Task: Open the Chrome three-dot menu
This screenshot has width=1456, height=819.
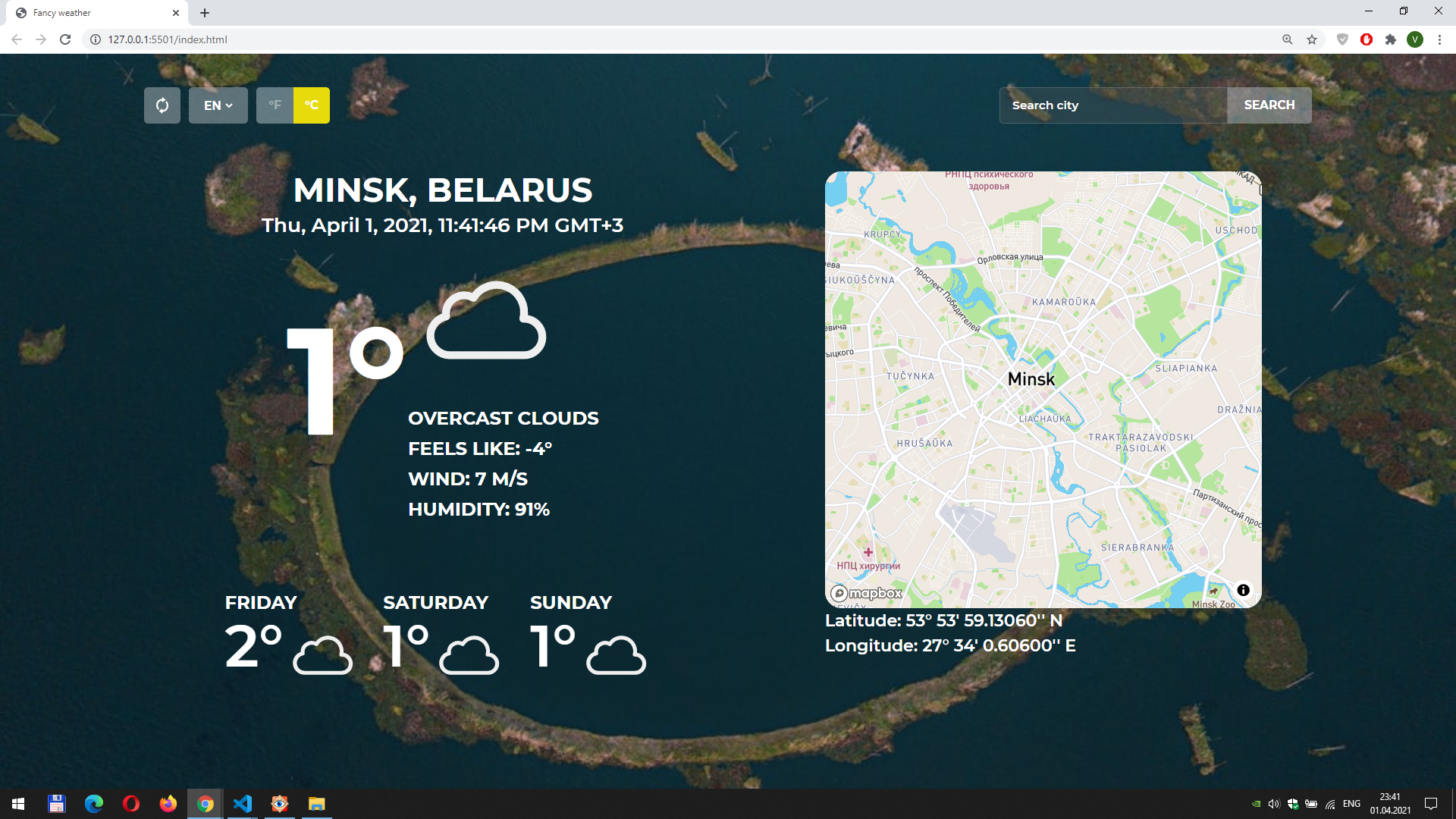Action: click(x=1439, y=39)
